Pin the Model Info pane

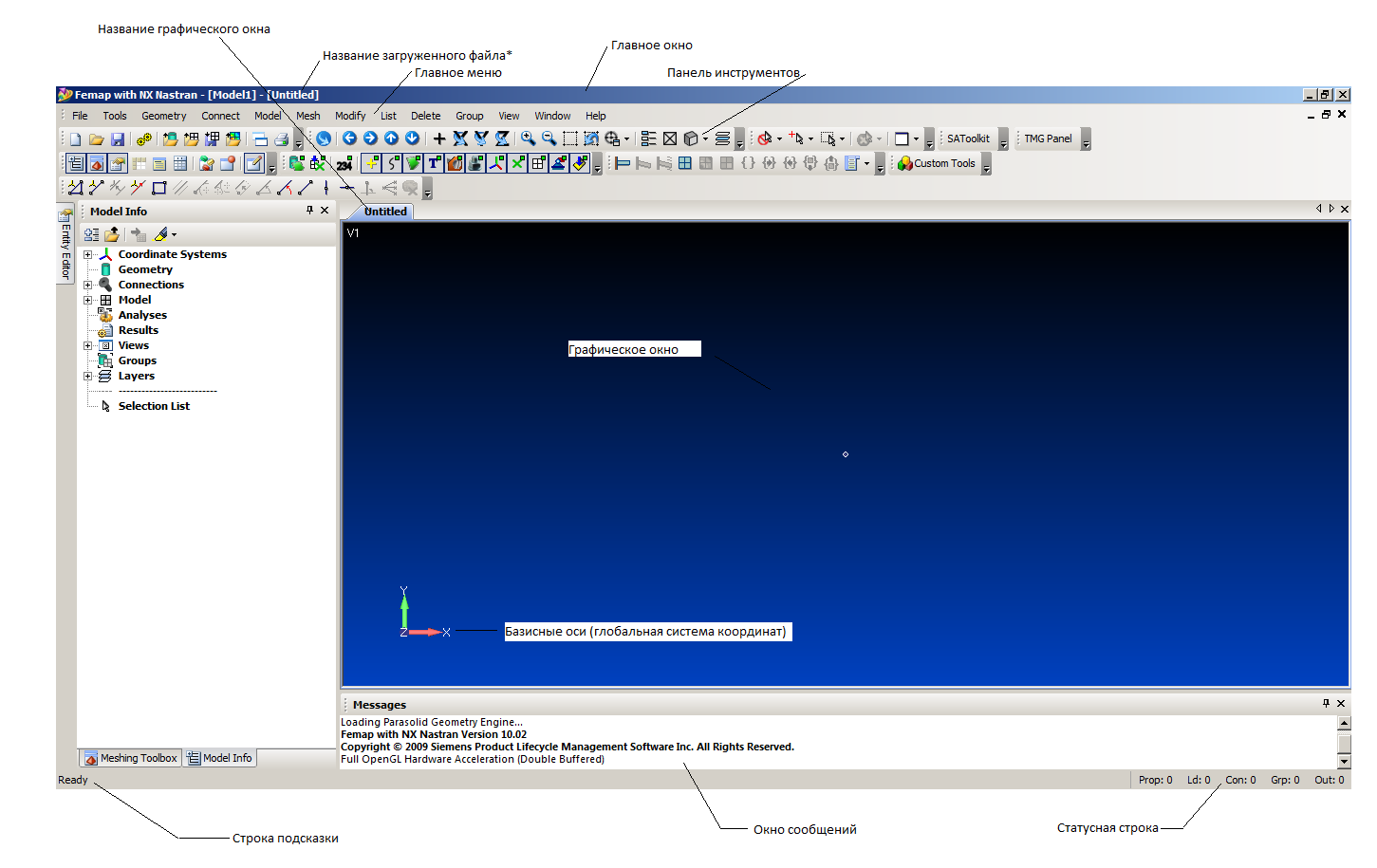pyautogui.click(x=309, y=211)
